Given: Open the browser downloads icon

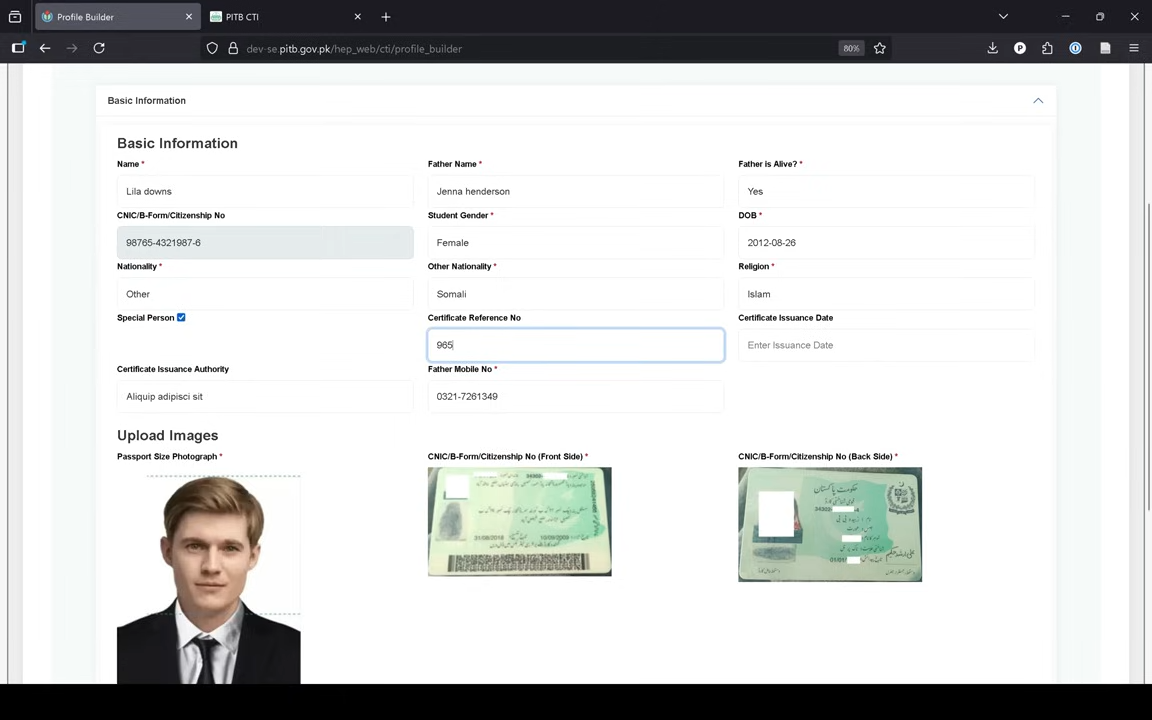Looking at the screenshot, I should coord(992,48).
